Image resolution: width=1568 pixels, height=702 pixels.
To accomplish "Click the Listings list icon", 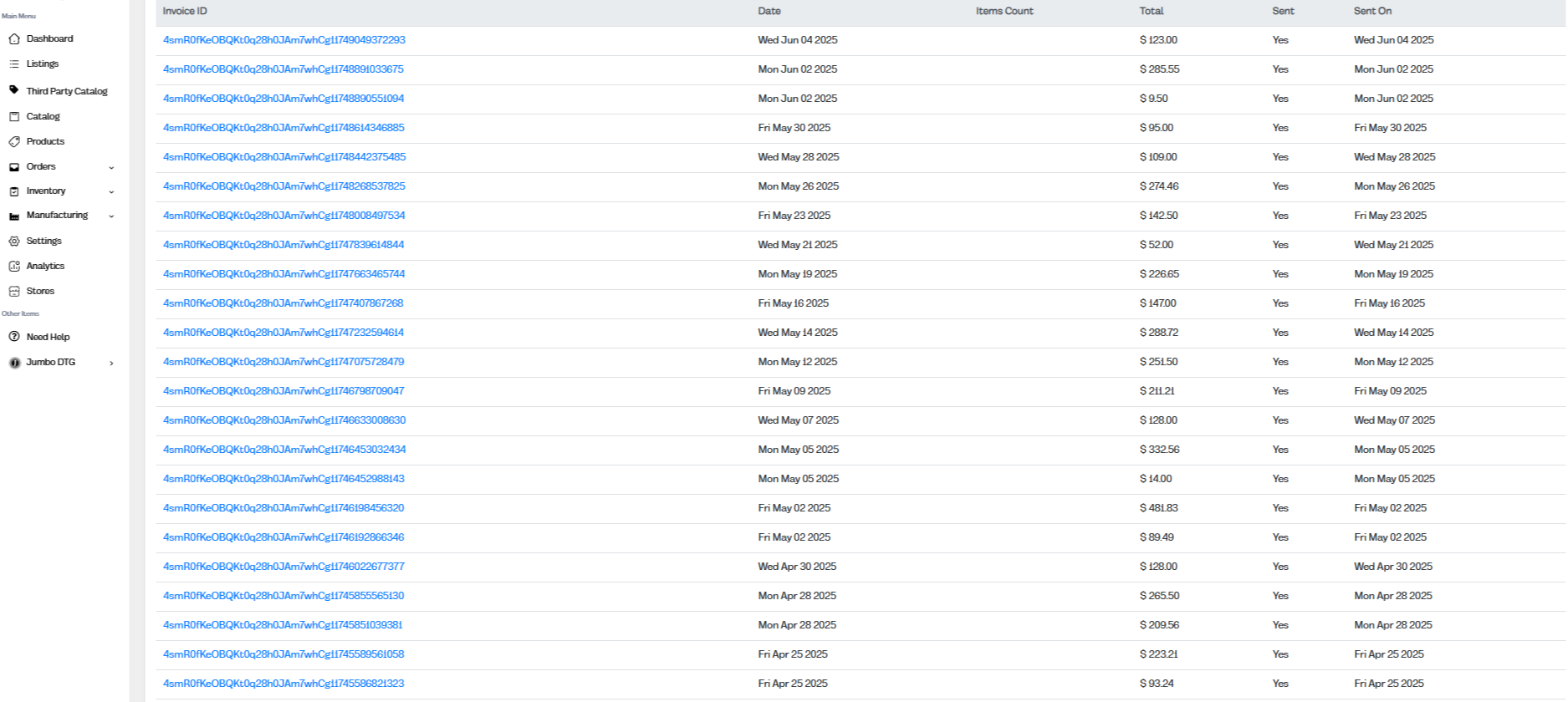I will 14,64.
